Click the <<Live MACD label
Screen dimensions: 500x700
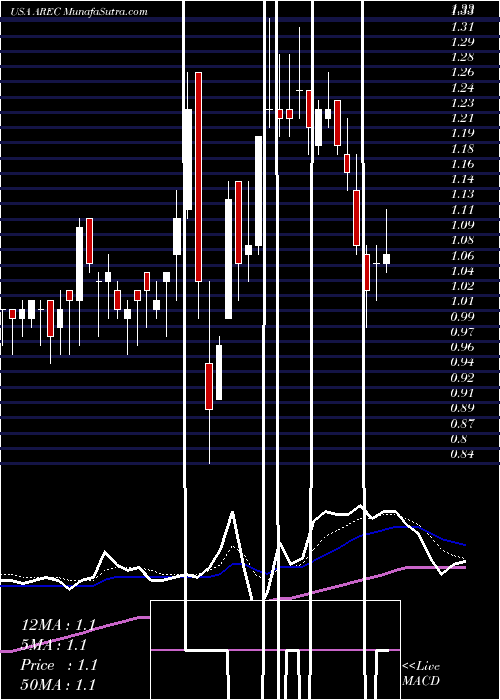(x=421, y=674)
